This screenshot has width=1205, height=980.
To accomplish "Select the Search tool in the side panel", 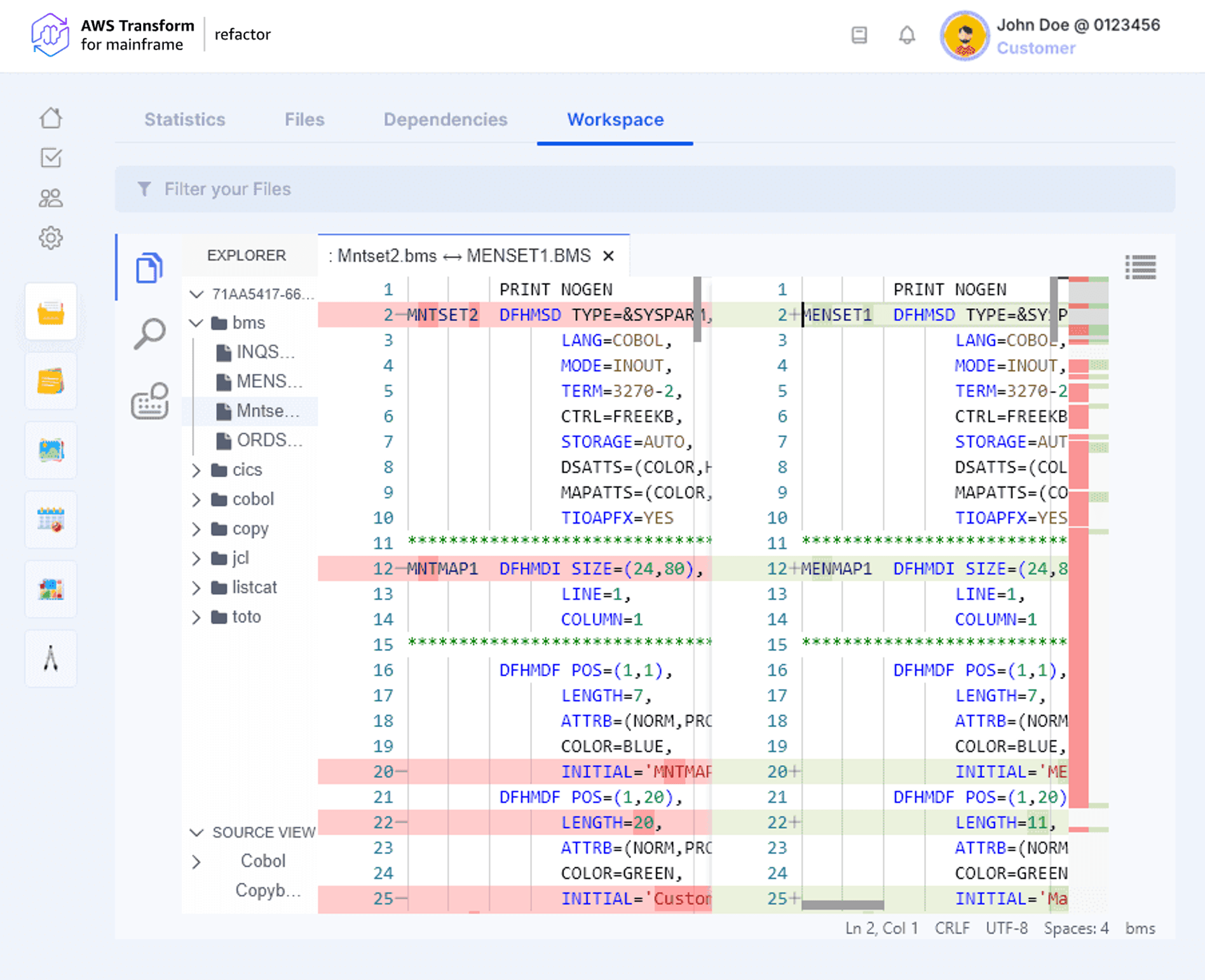I will pyautogui.click(x=150, y=332).
